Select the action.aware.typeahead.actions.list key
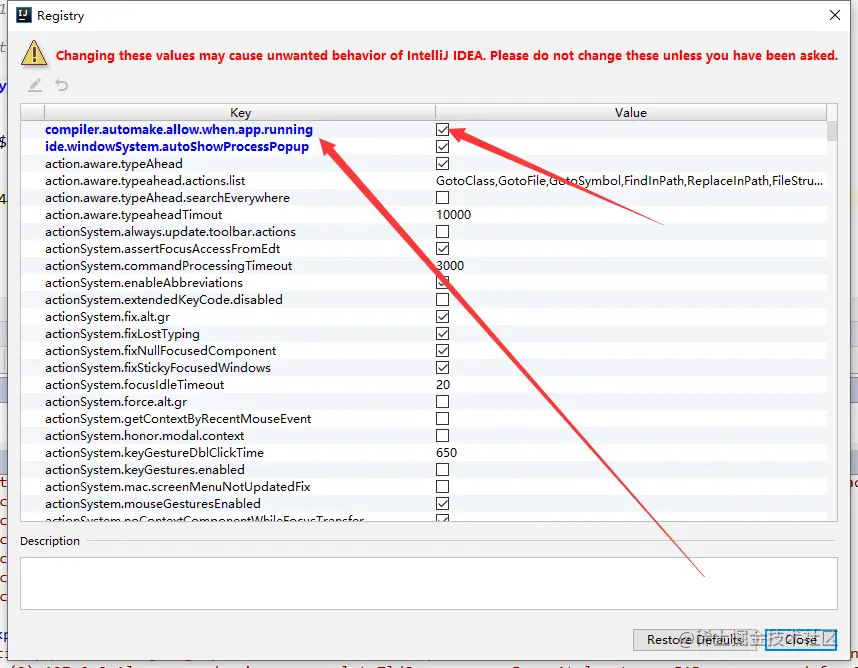 [145, 181]
